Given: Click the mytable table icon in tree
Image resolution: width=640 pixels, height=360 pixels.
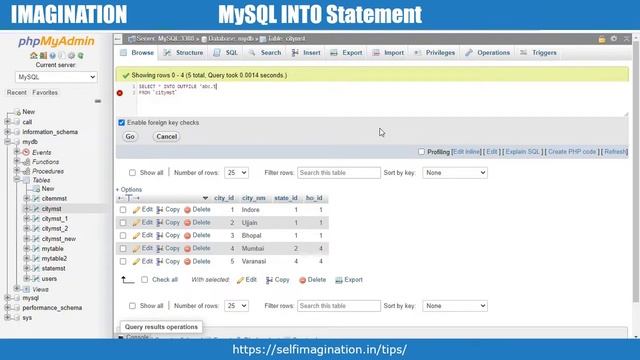Looking at the screenshot, I should [x=36, y=249].
